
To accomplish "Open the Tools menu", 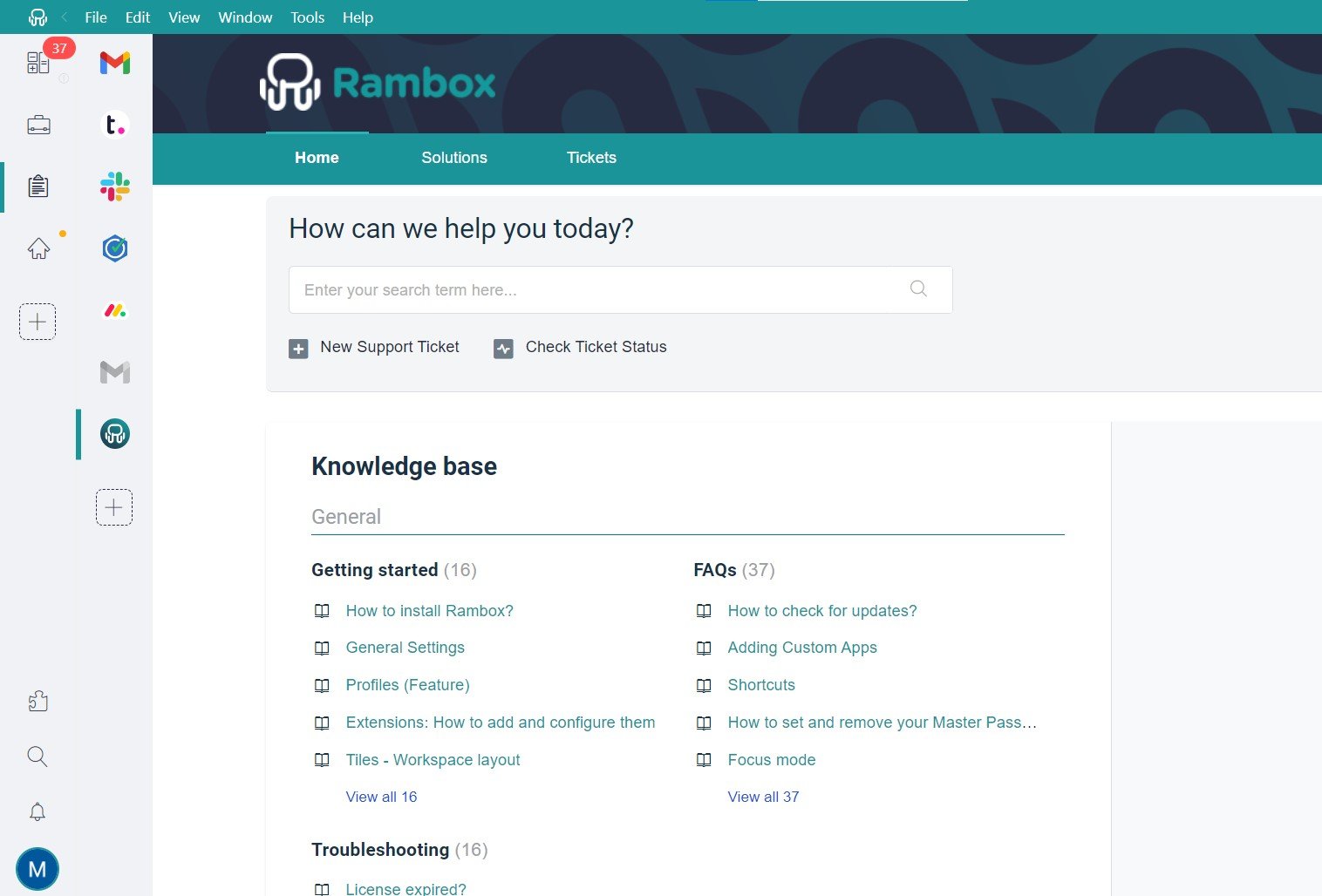I will coord(307,17).
